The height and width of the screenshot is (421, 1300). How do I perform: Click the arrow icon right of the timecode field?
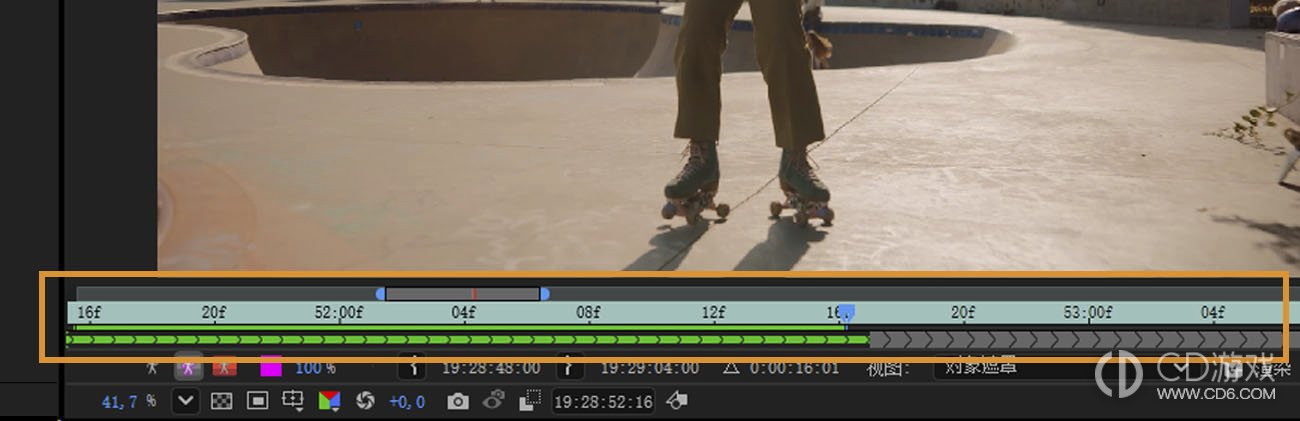pos(677,401)
